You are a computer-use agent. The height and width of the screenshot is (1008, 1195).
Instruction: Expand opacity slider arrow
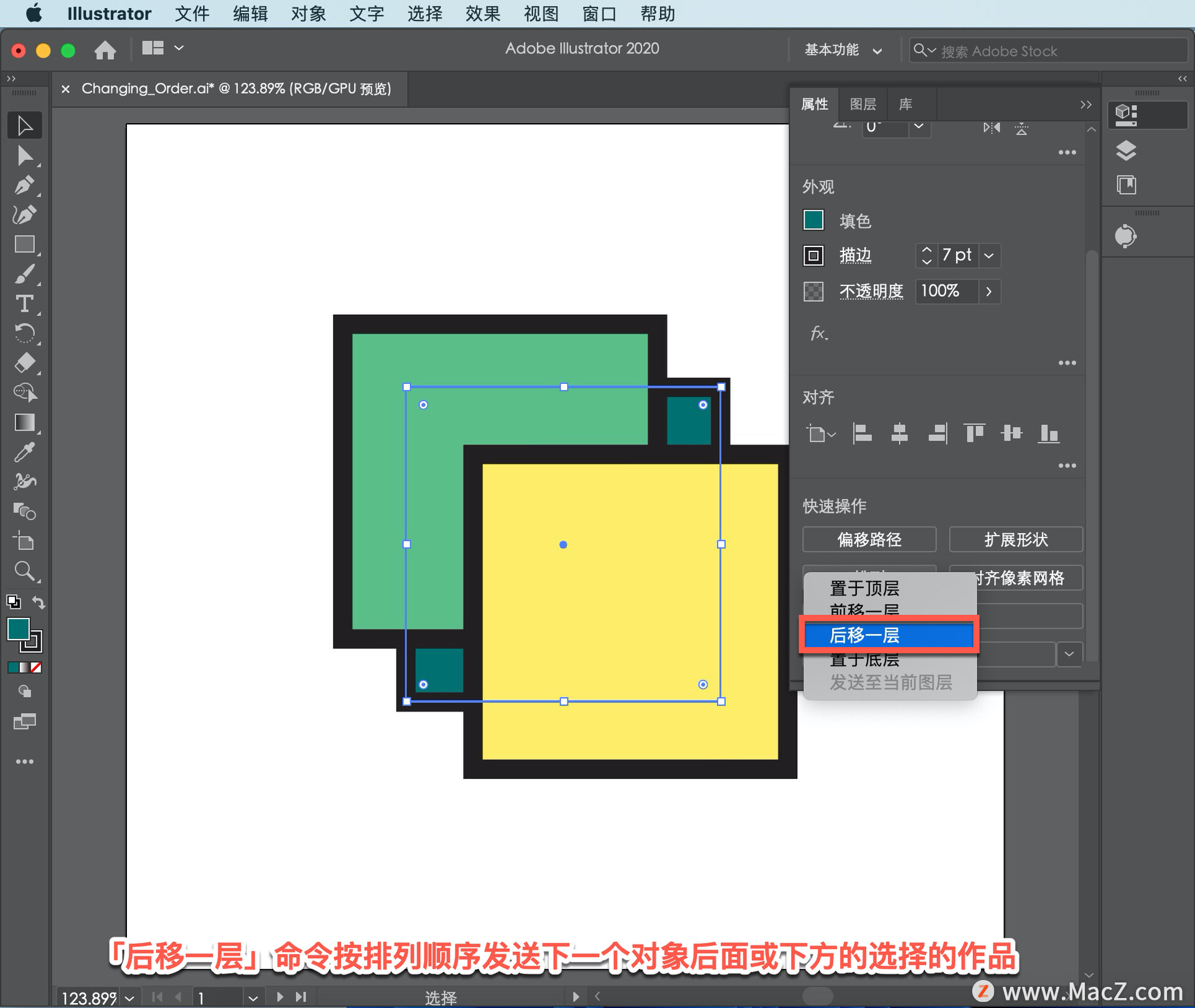tap(989, 291)
